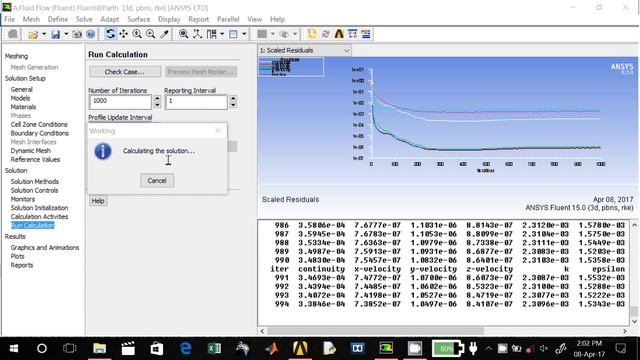This screenshot has height=360, width=640.
Task: Open the Report menu
Action: pos(199,19)
